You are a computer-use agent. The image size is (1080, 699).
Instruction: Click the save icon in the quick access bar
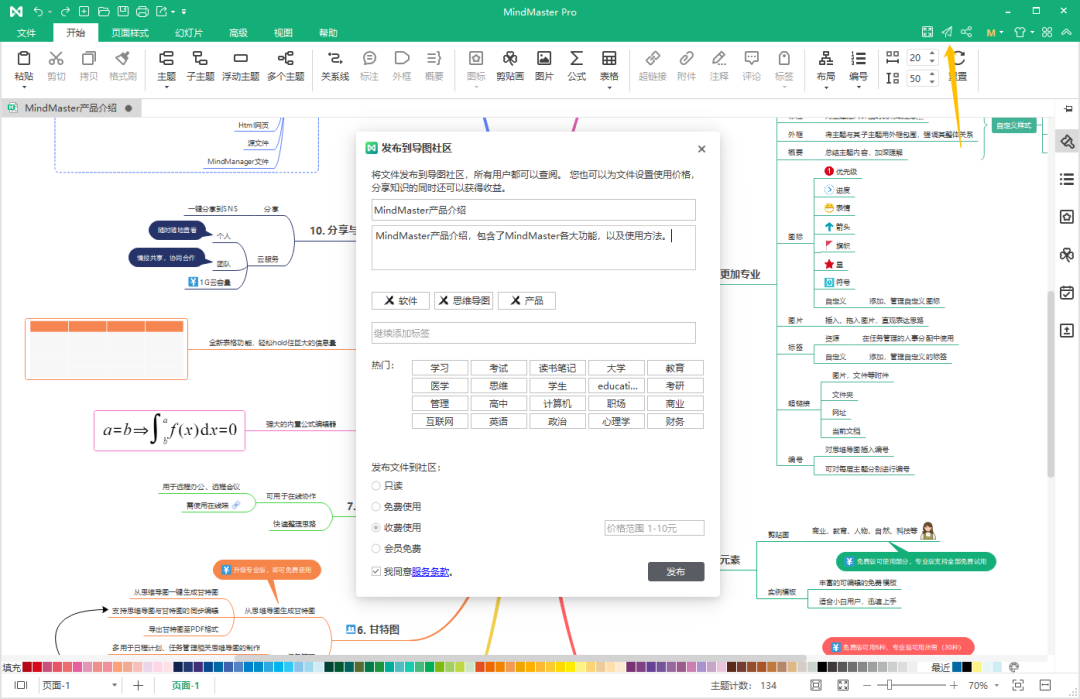[123, 12]
